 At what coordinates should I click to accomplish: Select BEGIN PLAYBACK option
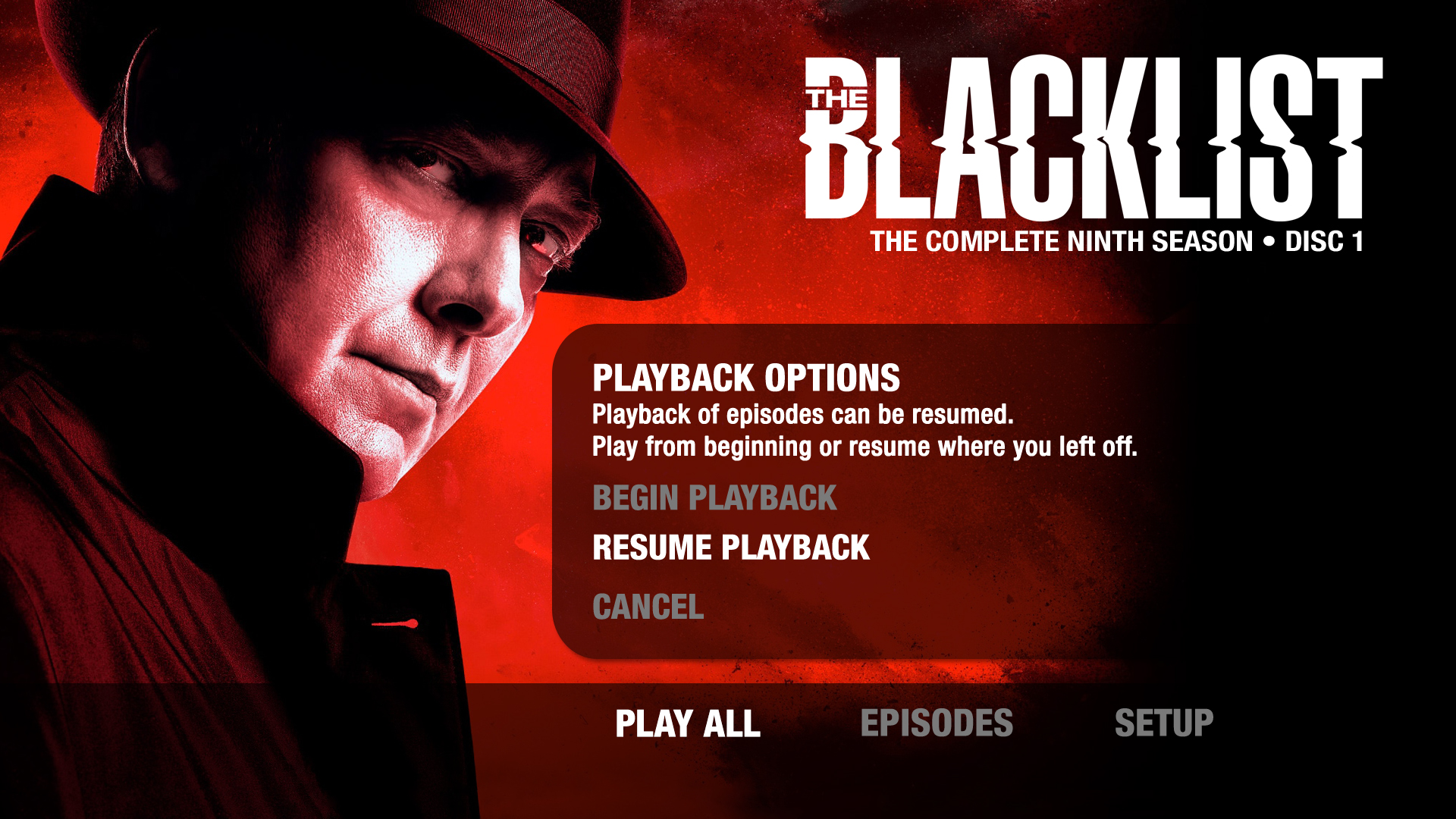[714, 498]
